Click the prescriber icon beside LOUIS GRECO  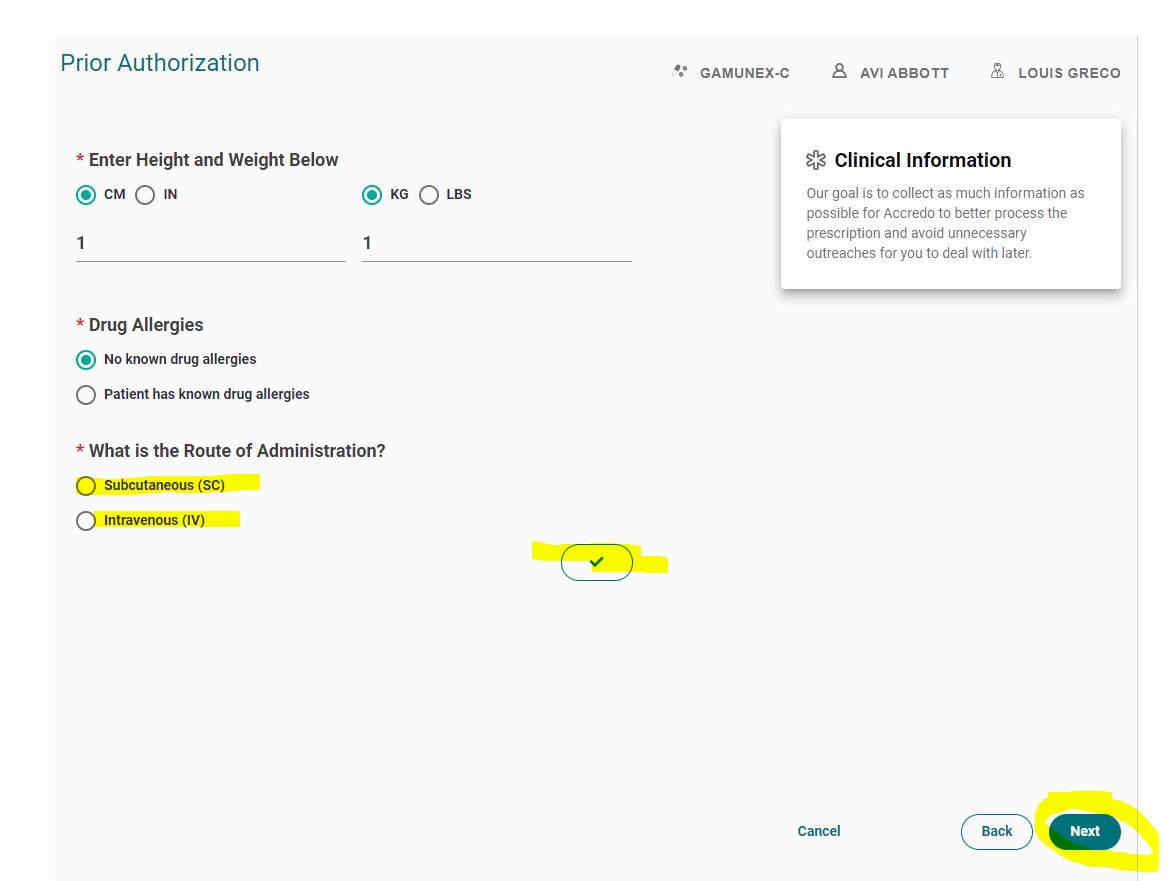997,71
